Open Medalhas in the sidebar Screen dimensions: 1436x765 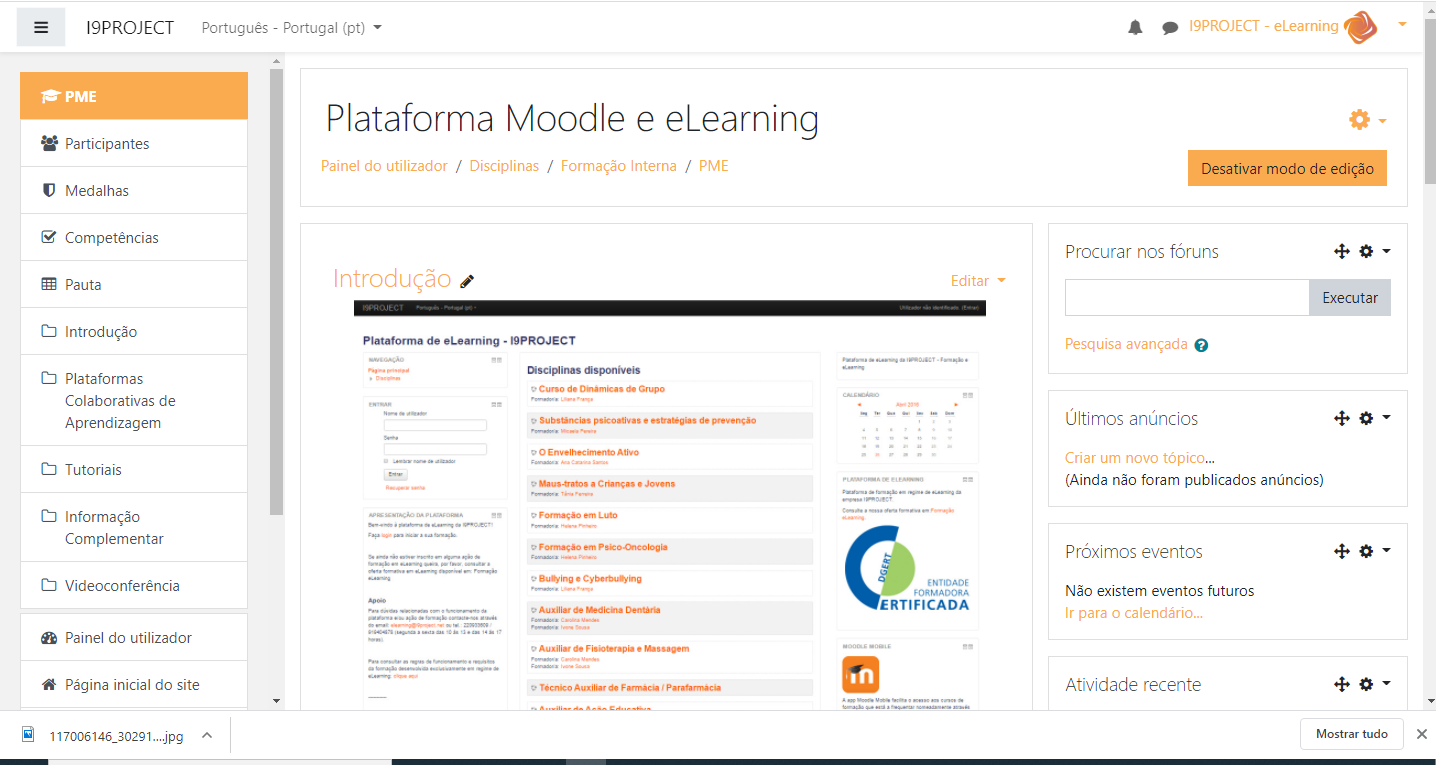pos(134,190)
